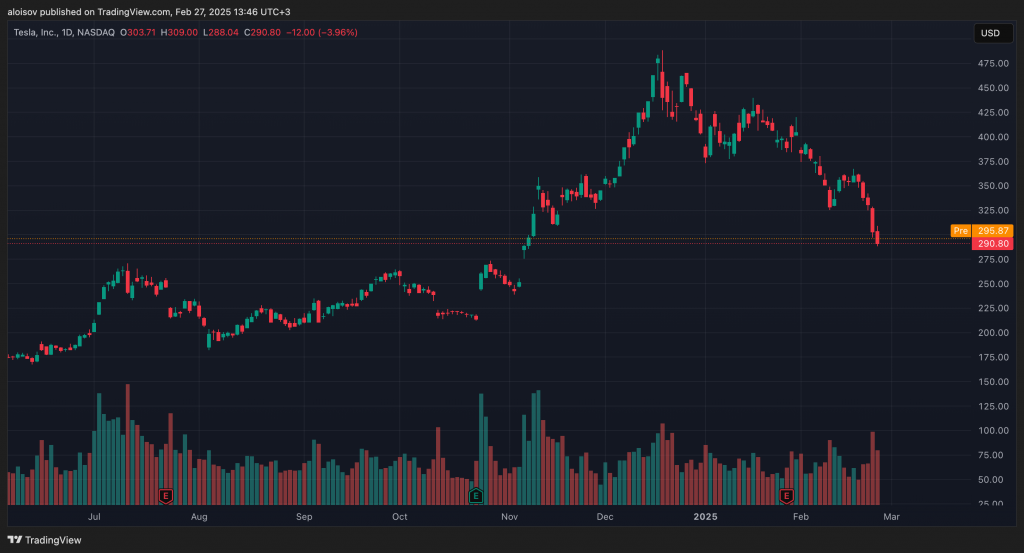Click the Pre-market price label 295.87
Image resolution: width=1024 pixels, height=553 pixels.
coord(993,230)
